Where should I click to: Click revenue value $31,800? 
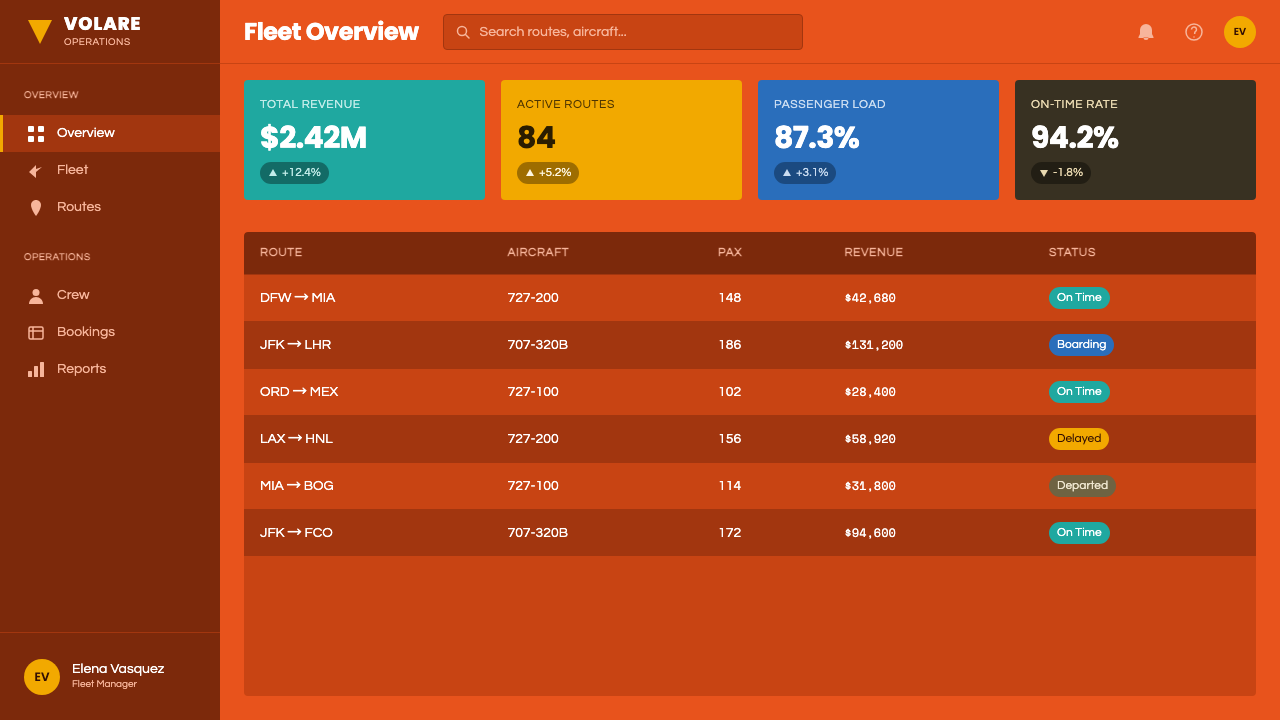pos(870,486)
